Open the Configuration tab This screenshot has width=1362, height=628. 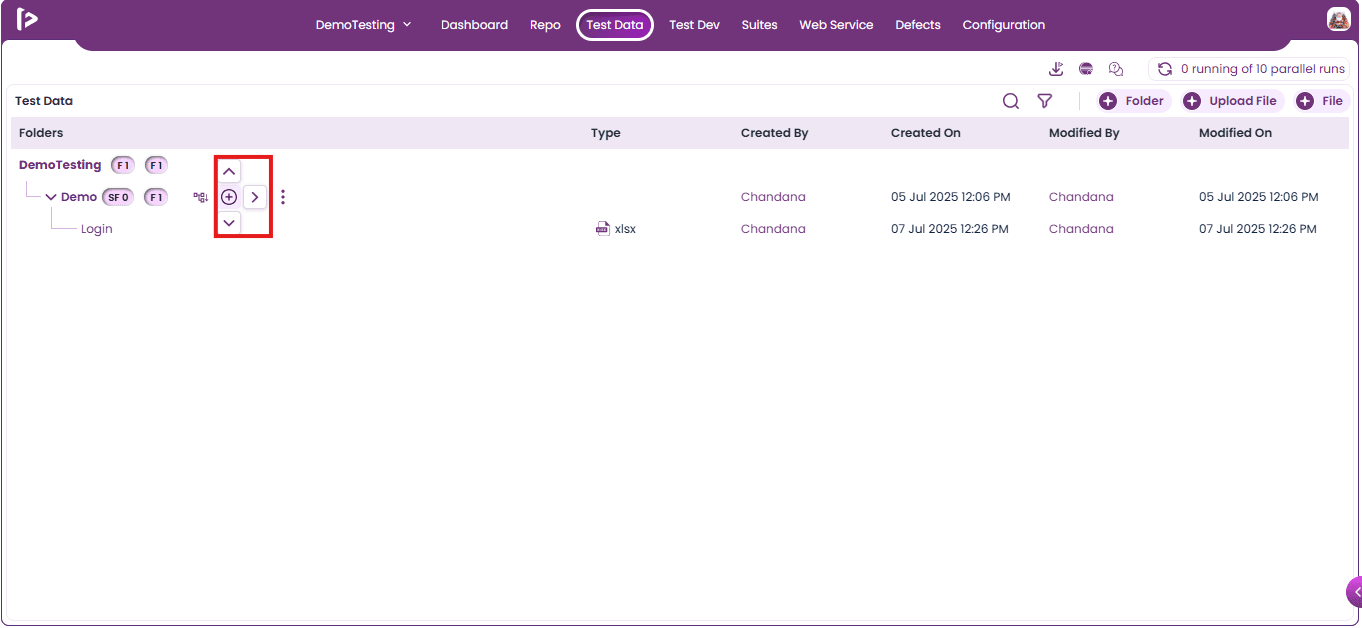click(1004, 25)
